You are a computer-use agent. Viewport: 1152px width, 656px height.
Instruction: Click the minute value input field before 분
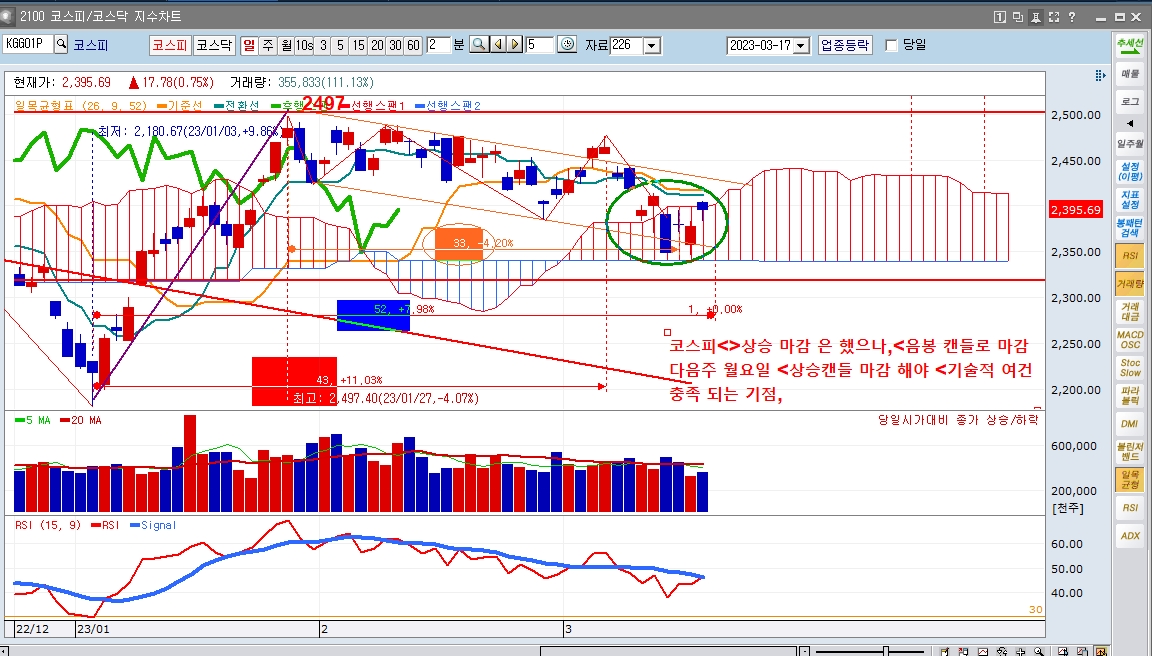(438, 45)
